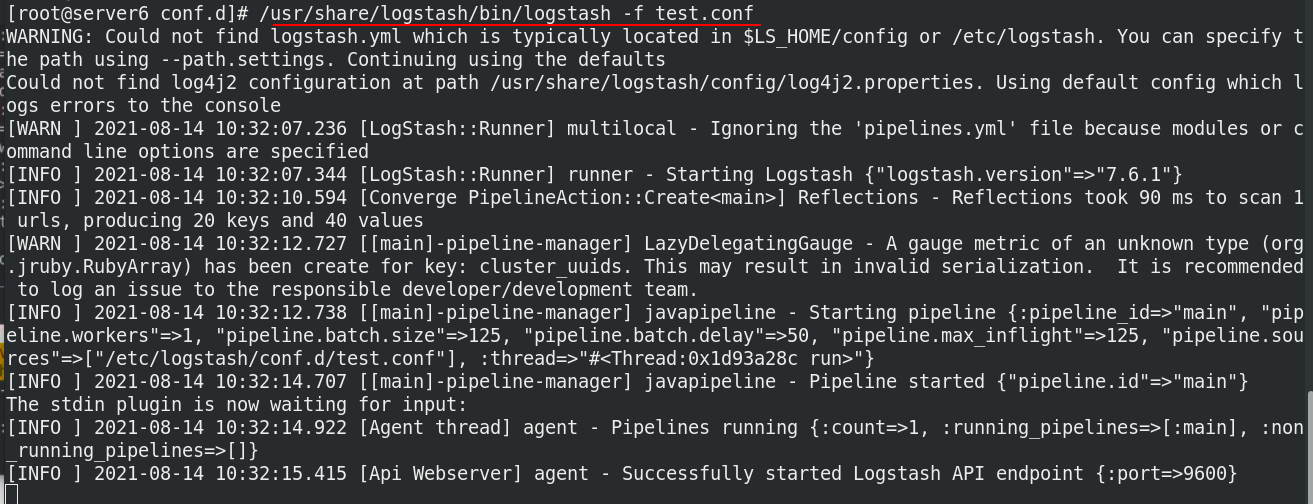The image size is (1313, 504).
Task: Click 'Pipelines running' message text
Action: (x=705, y=427)
